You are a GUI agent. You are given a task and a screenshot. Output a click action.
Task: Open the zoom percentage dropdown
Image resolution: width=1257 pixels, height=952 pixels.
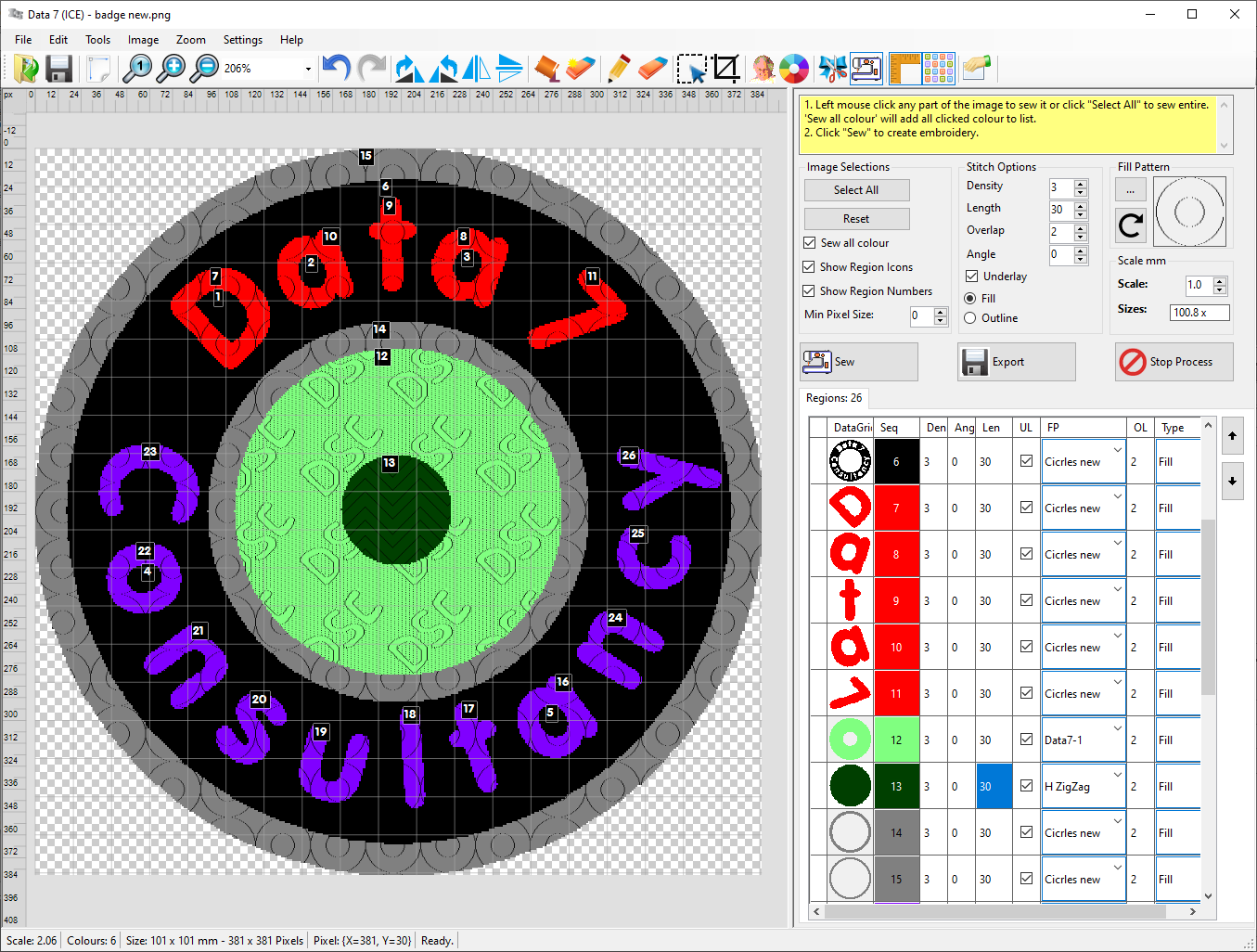pyautogui.click(x=308, y=69)
